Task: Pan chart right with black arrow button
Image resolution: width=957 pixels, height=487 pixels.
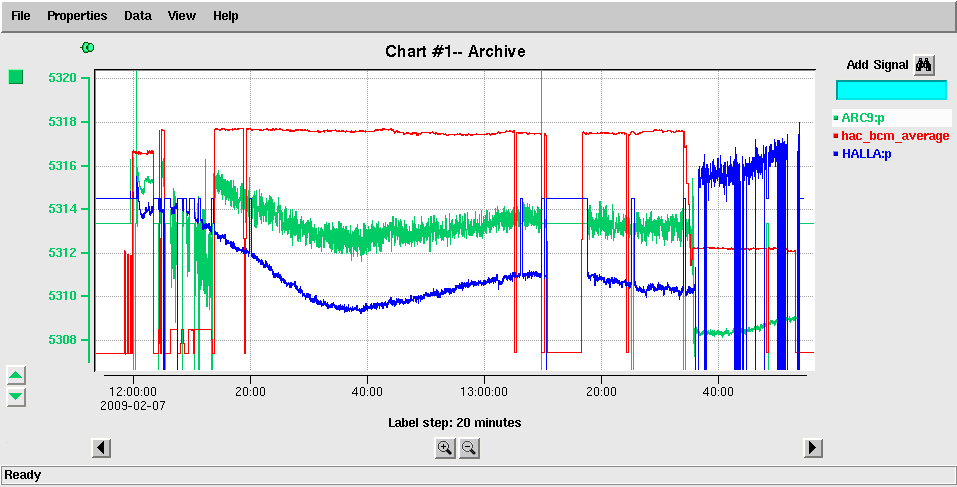Action: click(x=812, y=448)
